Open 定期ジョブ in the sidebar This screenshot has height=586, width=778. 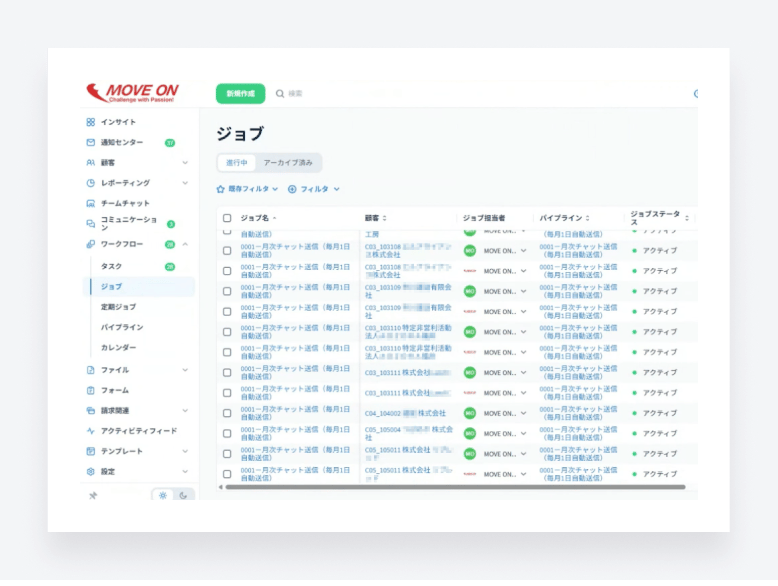tap(119, 307)
